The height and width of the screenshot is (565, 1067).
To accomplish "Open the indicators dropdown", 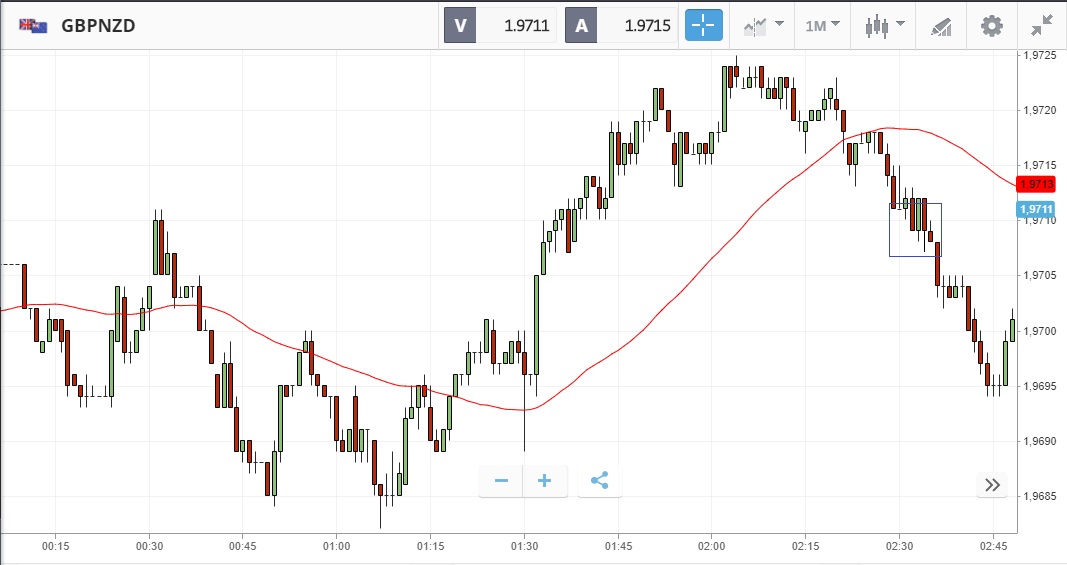I will [762, 25].
